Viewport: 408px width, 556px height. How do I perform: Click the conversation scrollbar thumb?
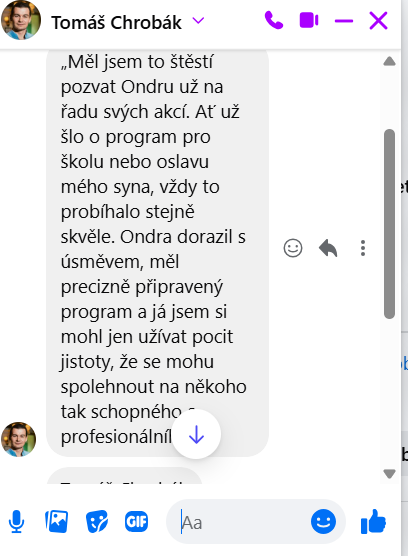390,224
